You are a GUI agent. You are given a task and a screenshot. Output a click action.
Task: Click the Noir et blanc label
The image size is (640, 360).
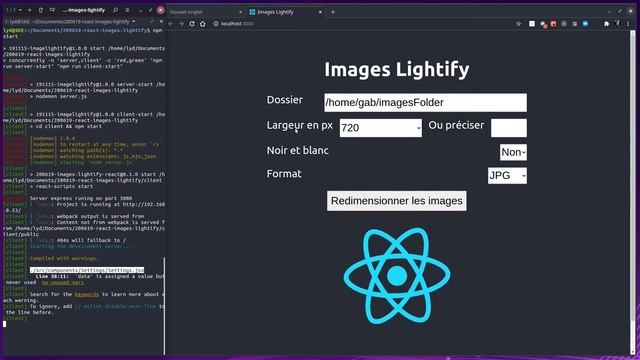(298, 151)
